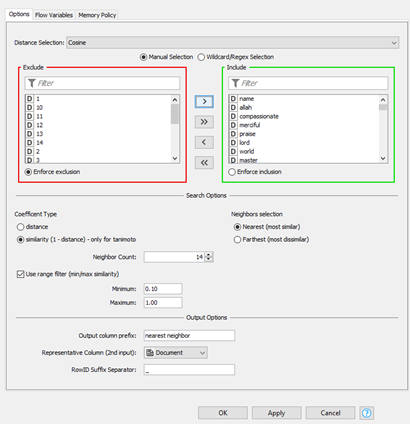Click the double left arrow remove-all button
The height and width of the screenshot is (424, 410).
click(204, 163)
